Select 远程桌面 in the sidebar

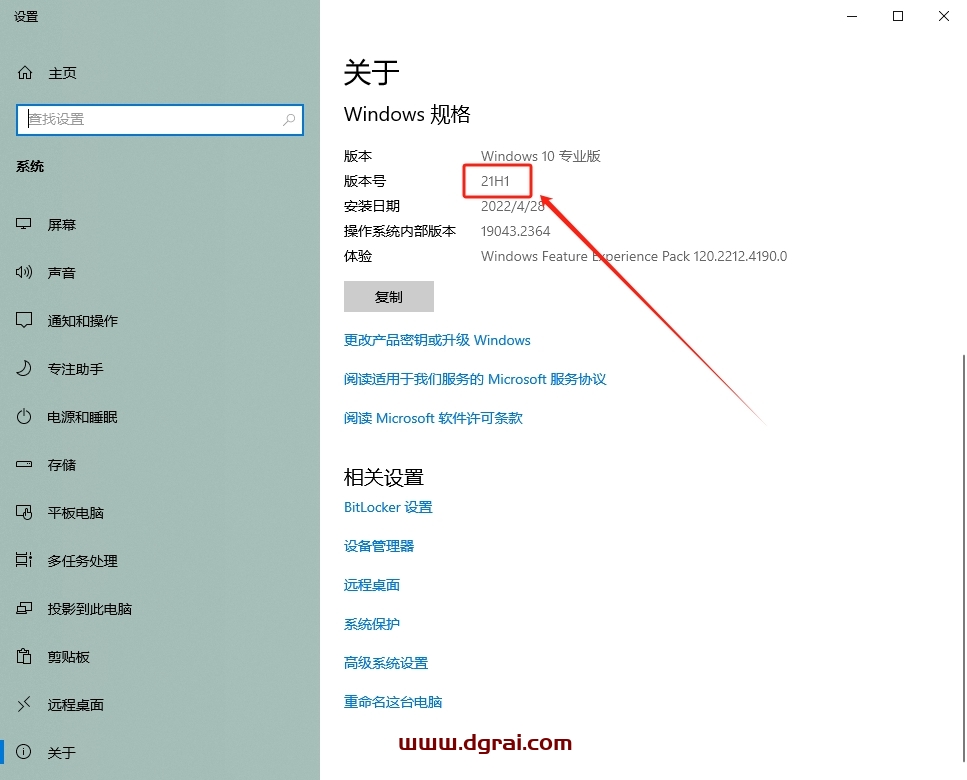(75, 705)
